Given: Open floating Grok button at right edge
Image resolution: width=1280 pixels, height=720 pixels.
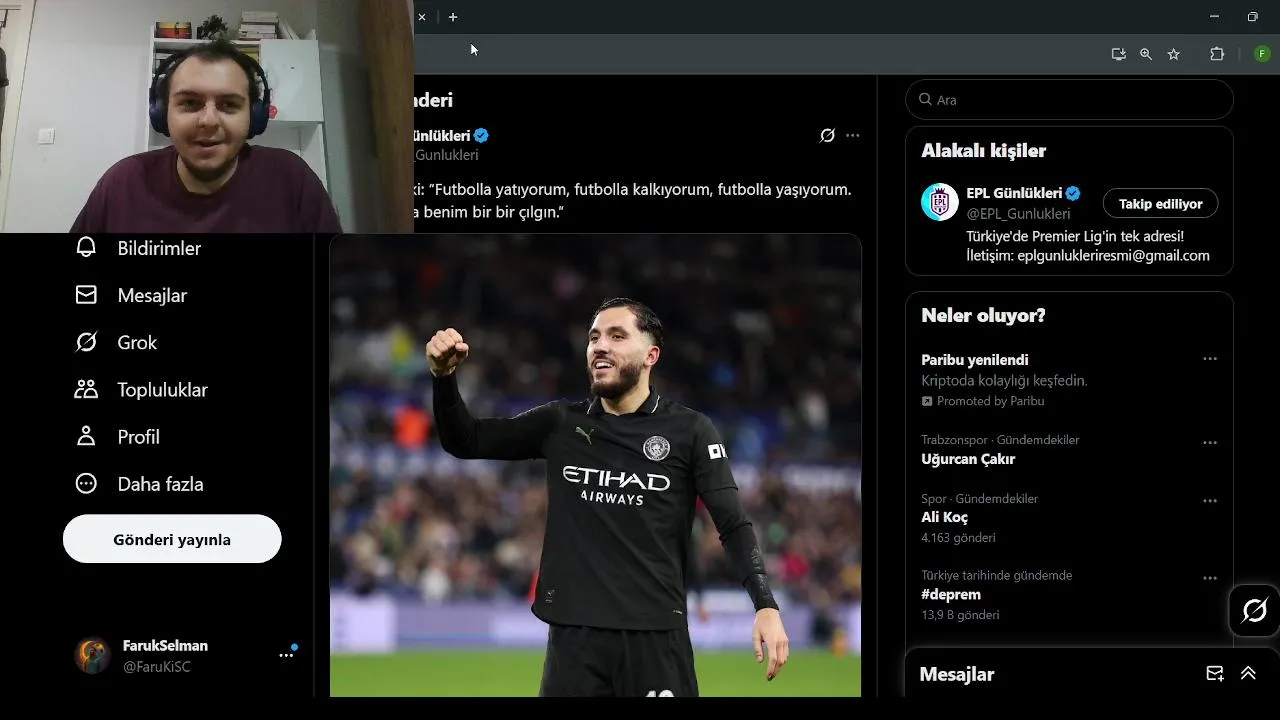Looking at the screenshot, I should click(1254, 610).
